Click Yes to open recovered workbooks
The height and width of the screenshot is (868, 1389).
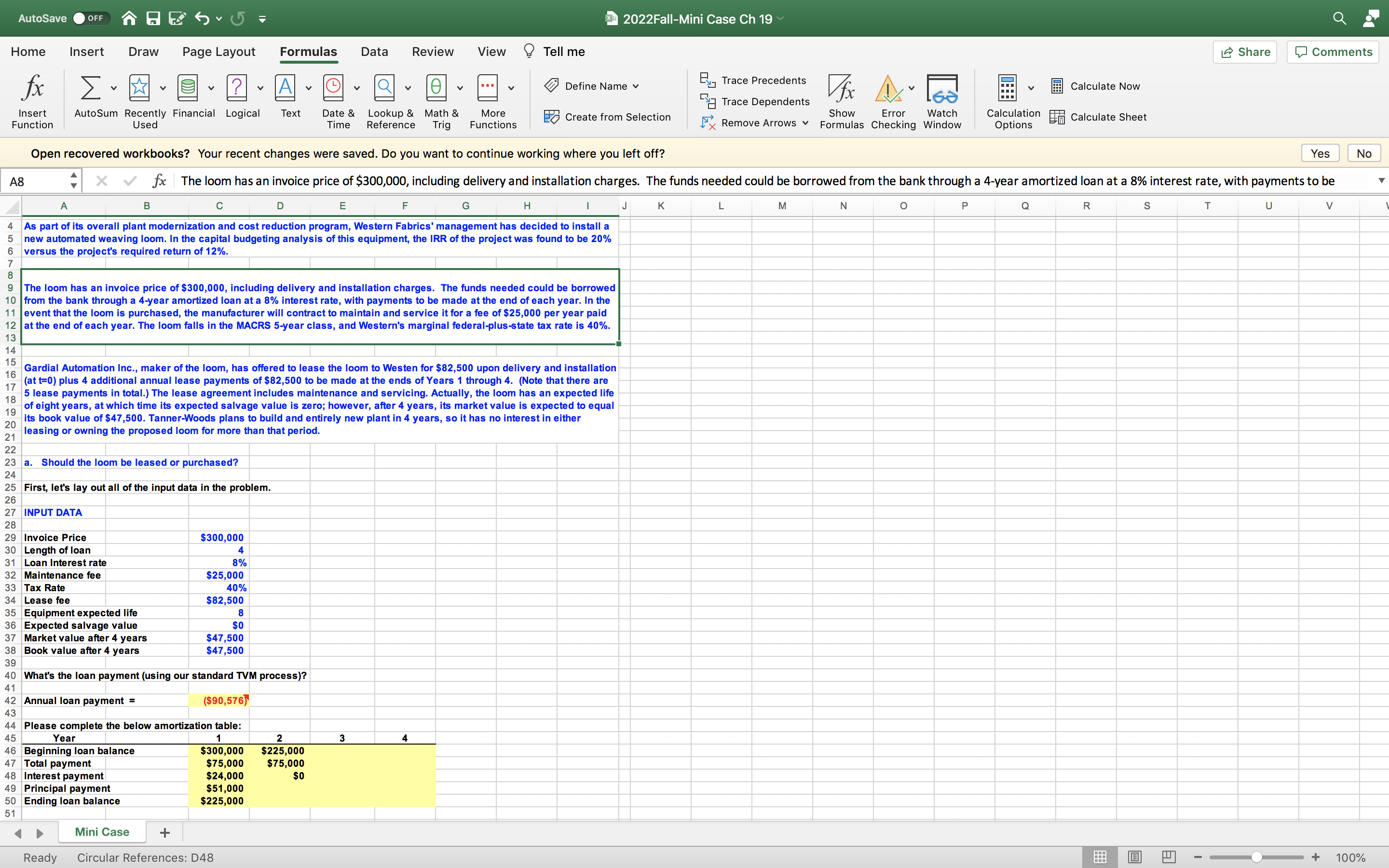[1320, 153]
